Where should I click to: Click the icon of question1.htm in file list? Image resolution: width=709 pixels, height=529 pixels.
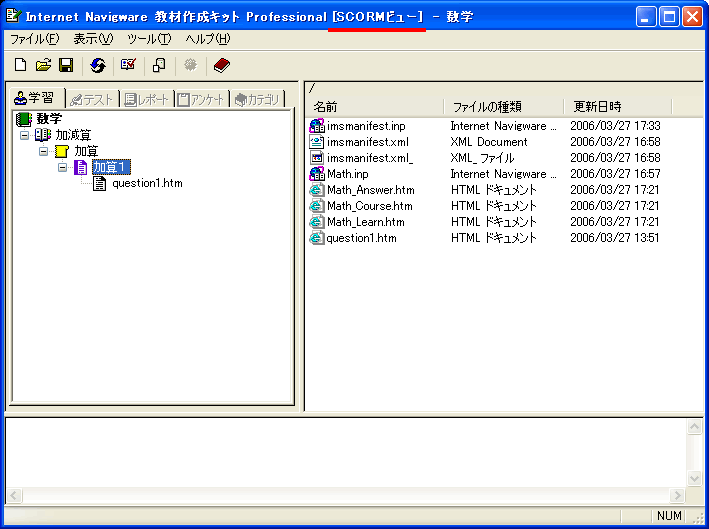tap(317, 238)
